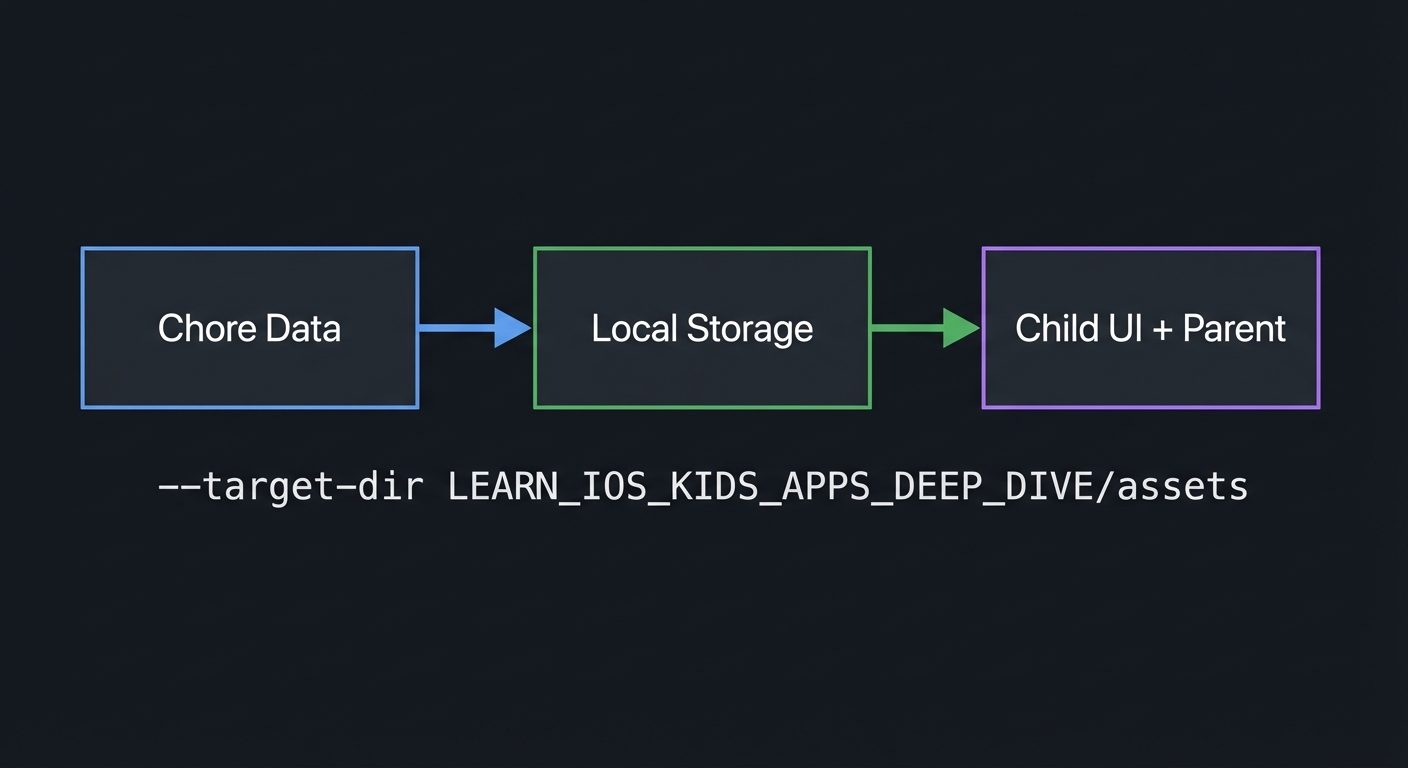Select the Local Storage label text

(x=702, y=328)
